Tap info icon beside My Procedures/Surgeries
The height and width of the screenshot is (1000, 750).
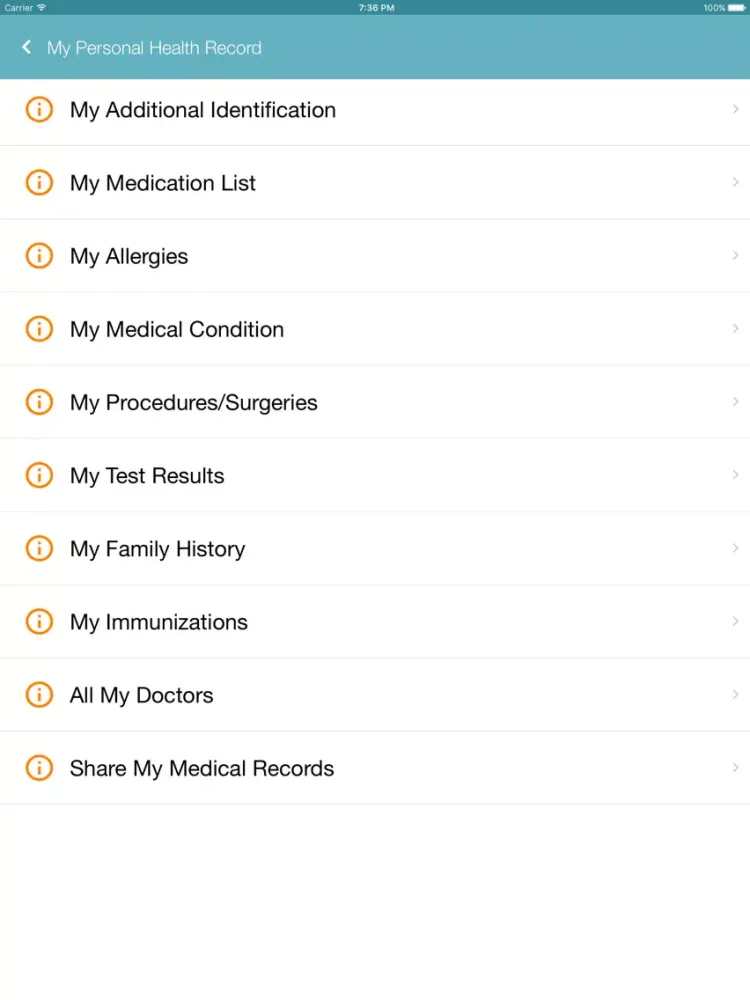coord(39,402)
